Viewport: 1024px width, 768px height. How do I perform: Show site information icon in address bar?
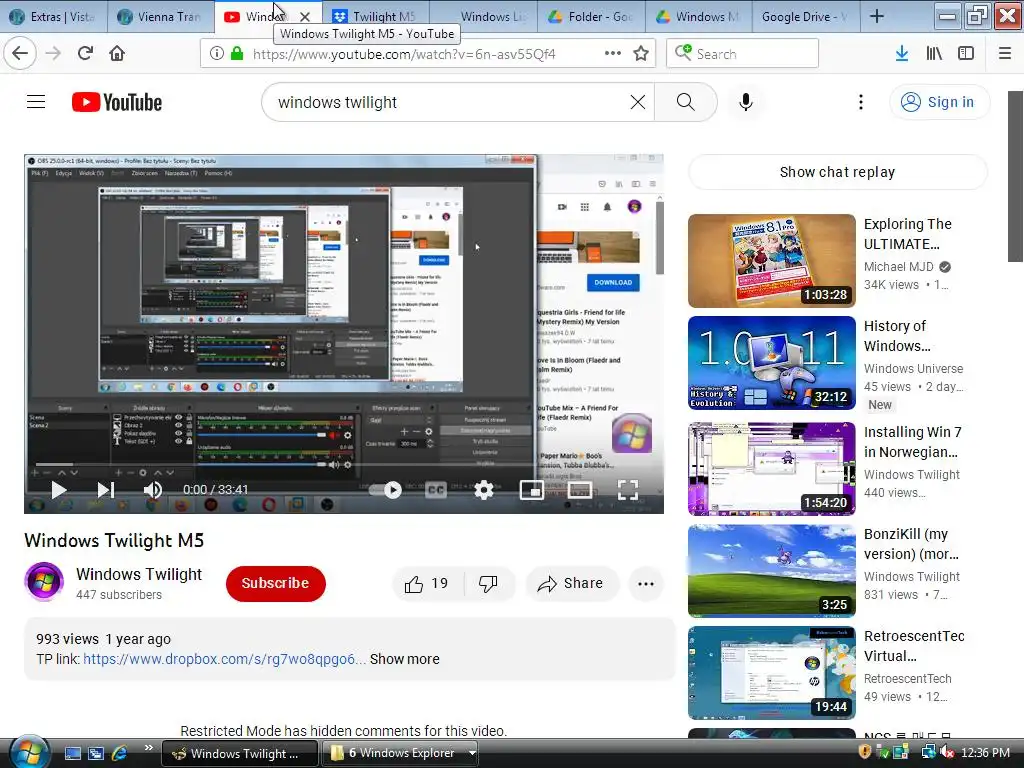(217, 54)
